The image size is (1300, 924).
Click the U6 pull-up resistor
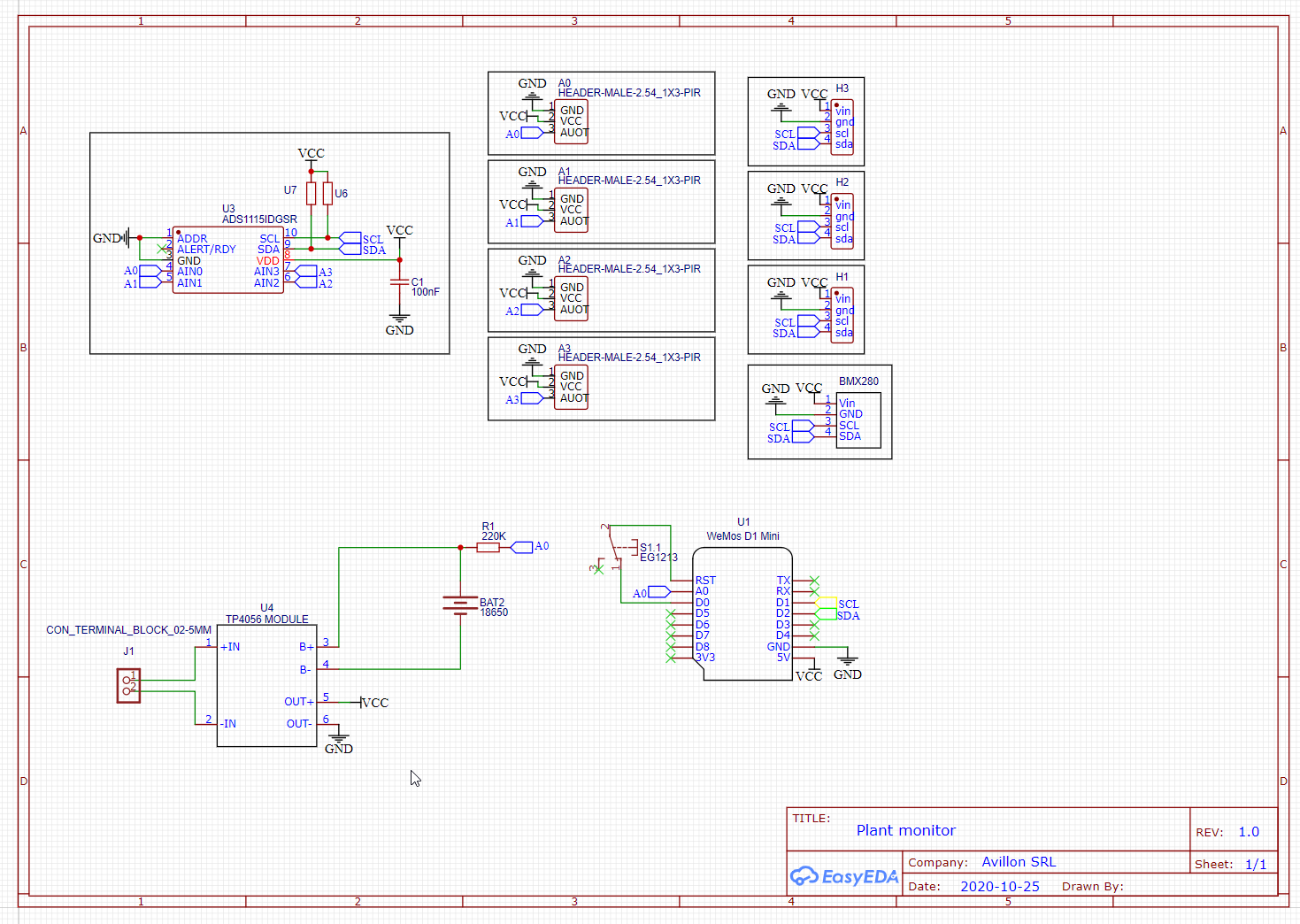[327, 193]
